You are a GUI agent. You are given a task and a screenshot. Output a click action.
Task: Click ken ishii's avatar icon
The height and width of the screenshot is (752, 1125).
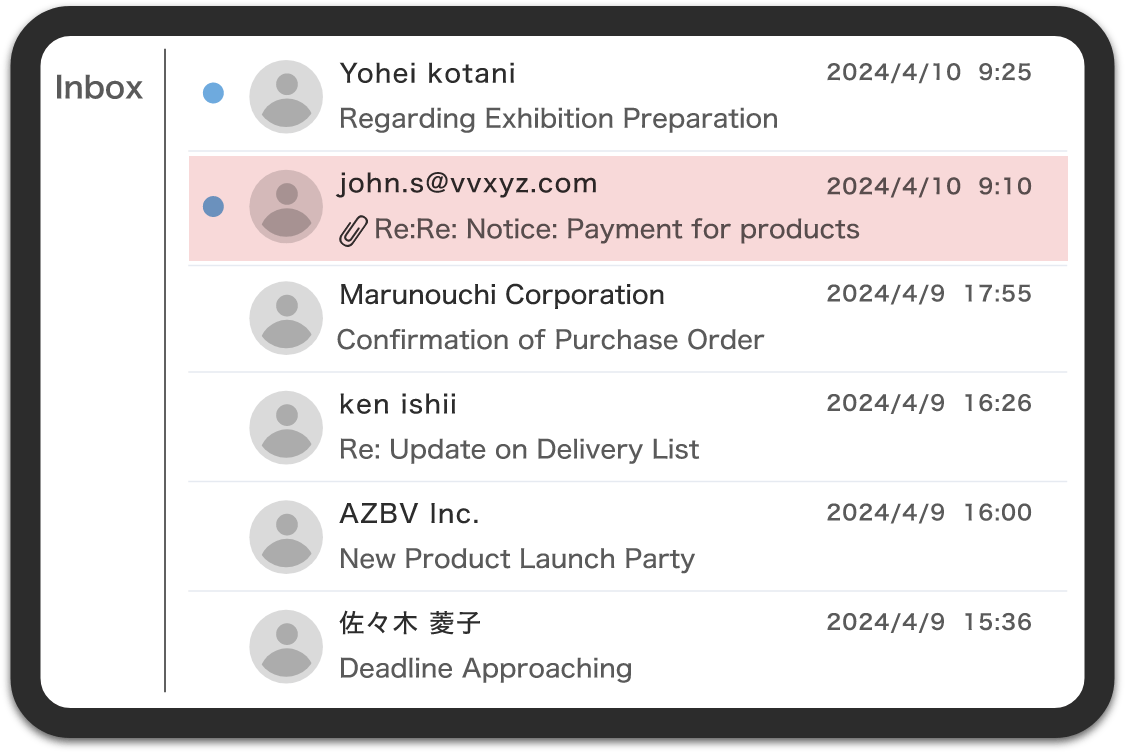pyautogui.click(x=286, y=428)
